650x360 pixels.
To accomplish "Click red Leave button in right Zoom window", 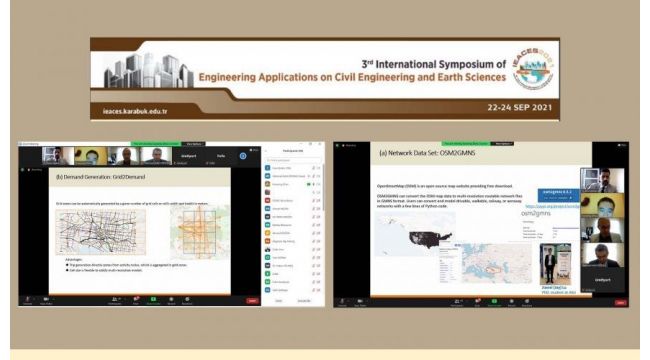I will [x=620, y=303].
